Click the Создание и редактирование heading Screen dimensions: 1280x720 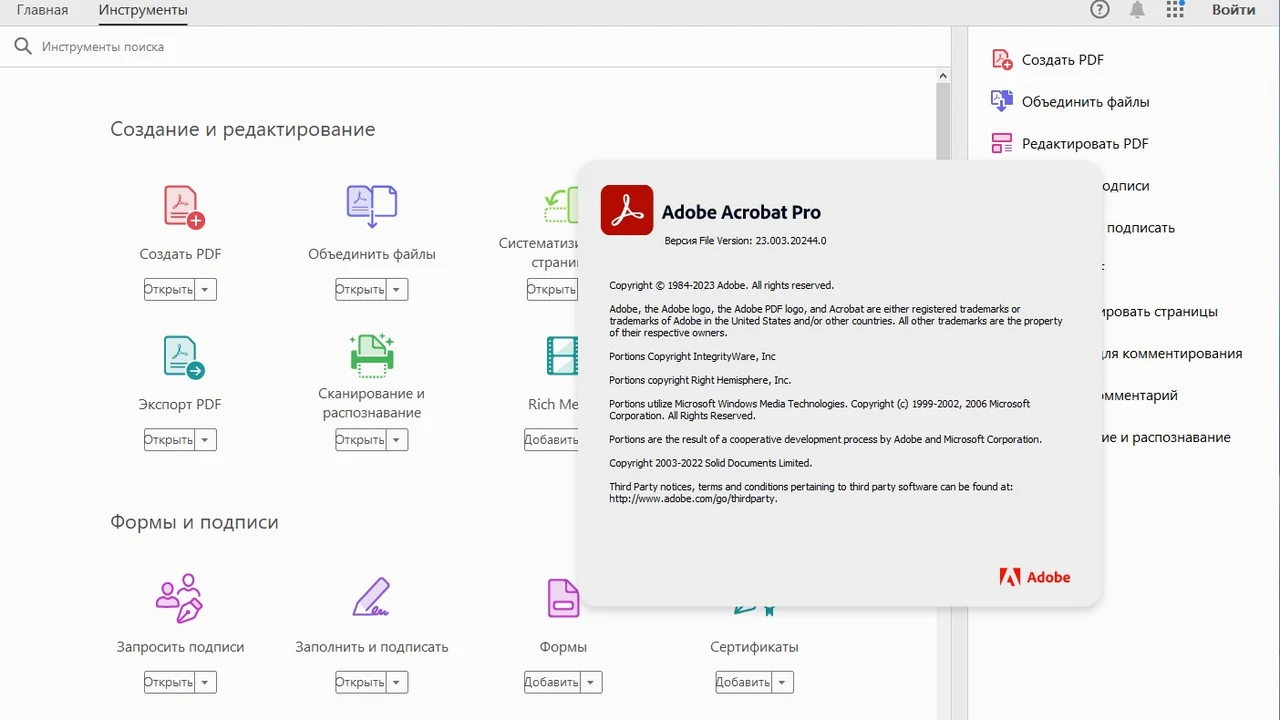(243, 130)
